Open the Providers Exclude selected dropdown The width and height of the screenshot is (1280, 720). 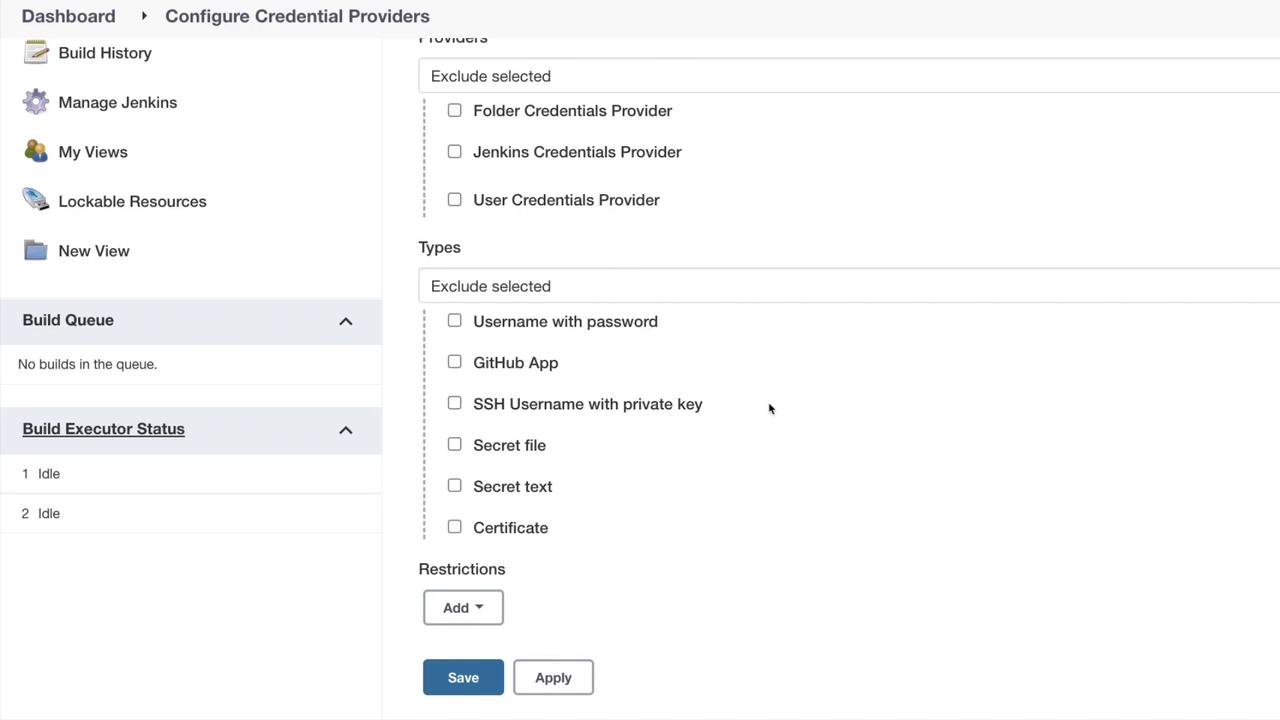[850, 76]
